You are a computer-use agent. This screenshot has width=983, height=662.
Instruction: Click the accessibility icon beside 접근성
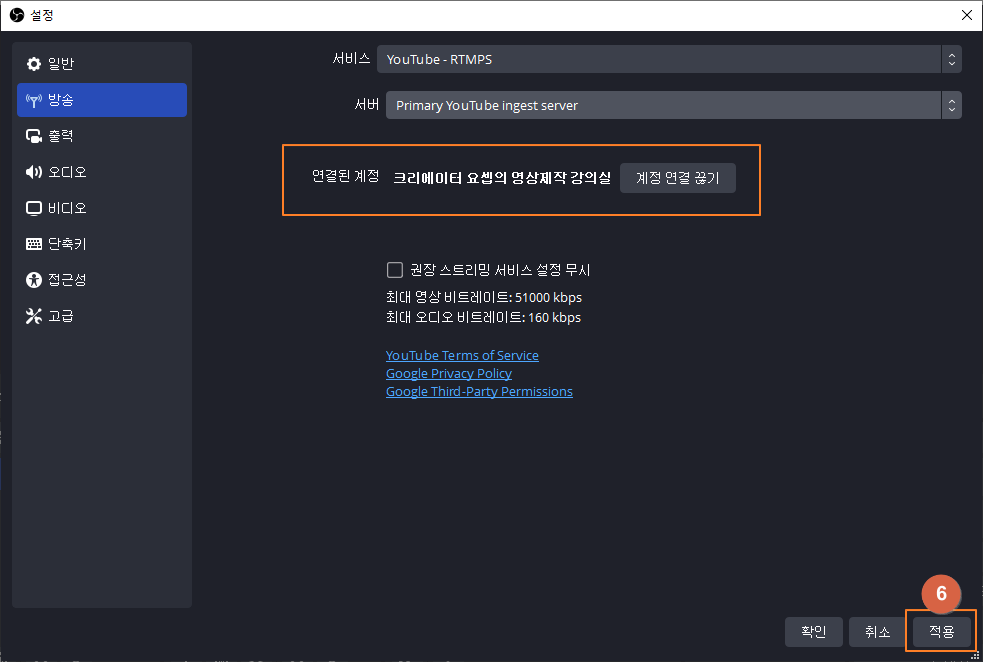pos(33,280)
